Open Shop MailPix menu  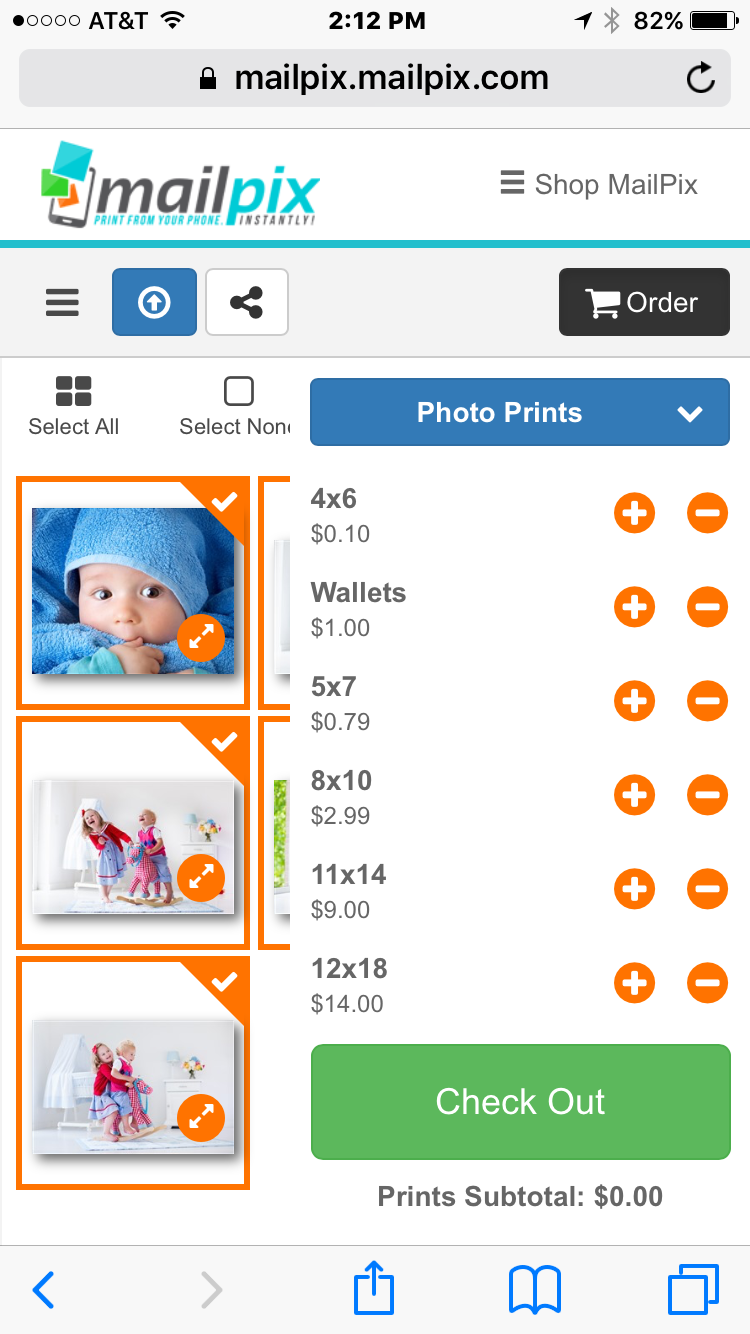pyautogui.click(x=599, y=184)
